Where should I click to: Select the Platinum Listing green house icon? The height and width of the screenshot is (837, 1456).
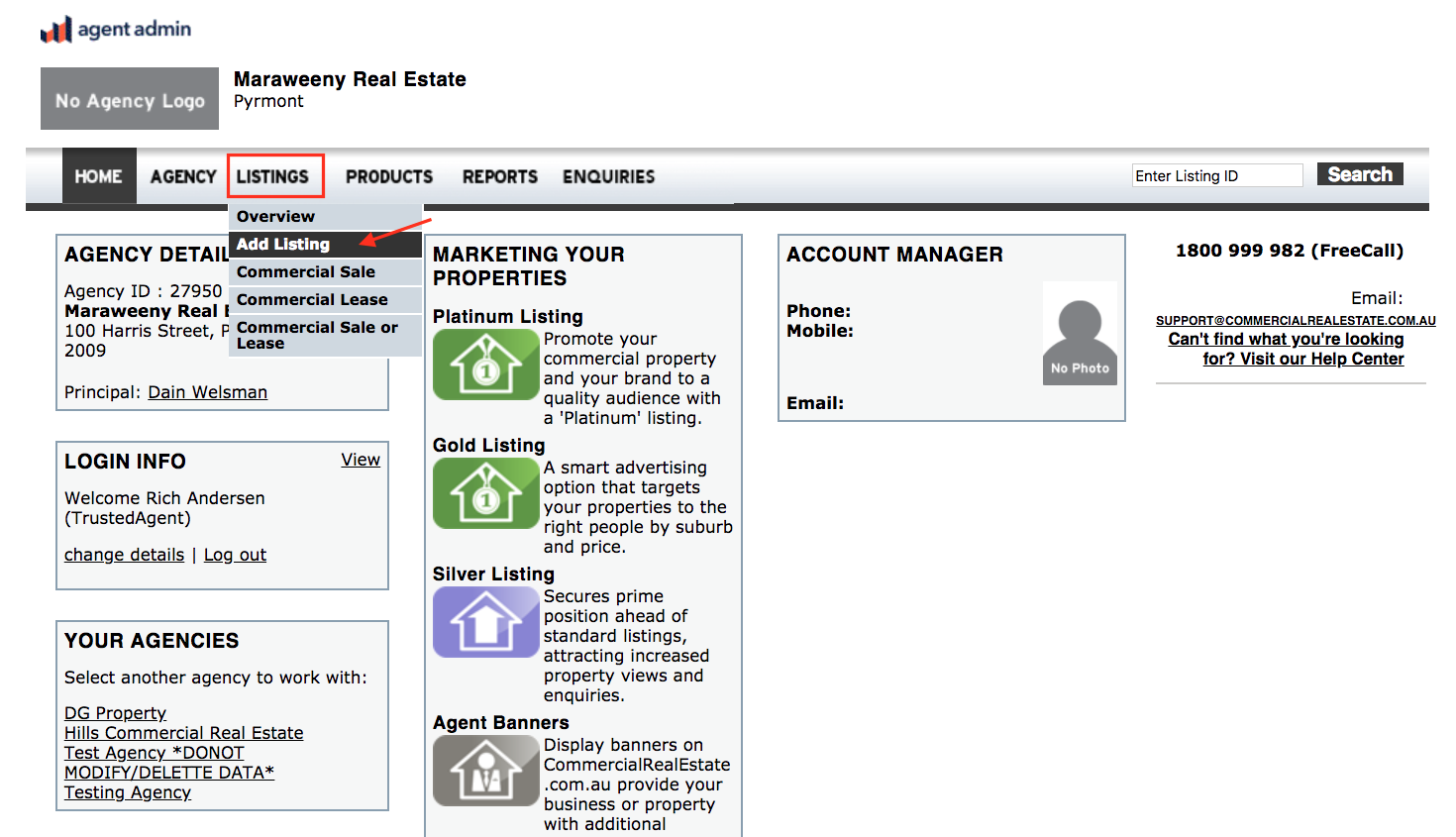point(485,365)
